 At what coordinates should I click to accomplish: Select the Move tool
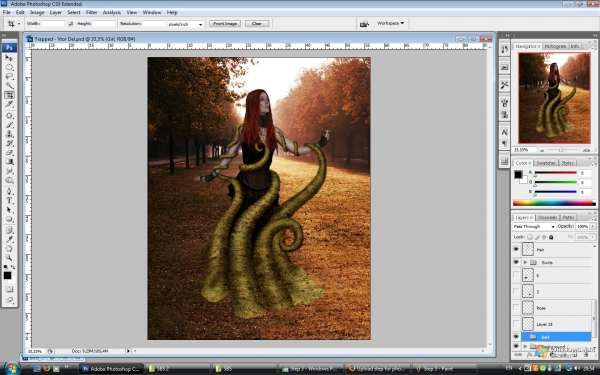[9, 58]
